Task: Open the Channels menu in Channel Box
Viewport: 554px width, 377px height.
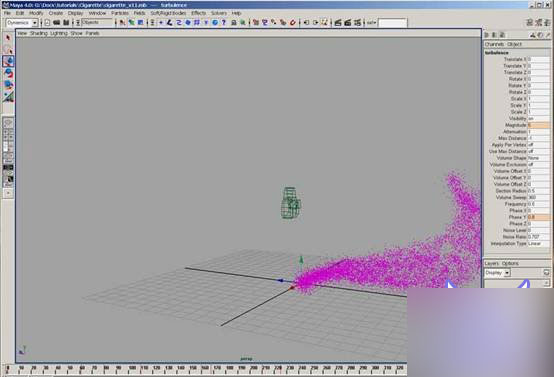Action: 494,44
